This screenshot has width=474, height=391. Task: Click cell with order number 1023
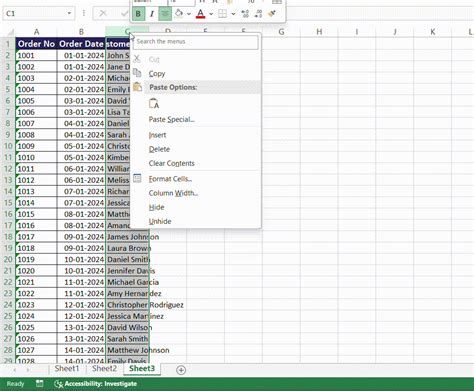(x=36, y=305)
